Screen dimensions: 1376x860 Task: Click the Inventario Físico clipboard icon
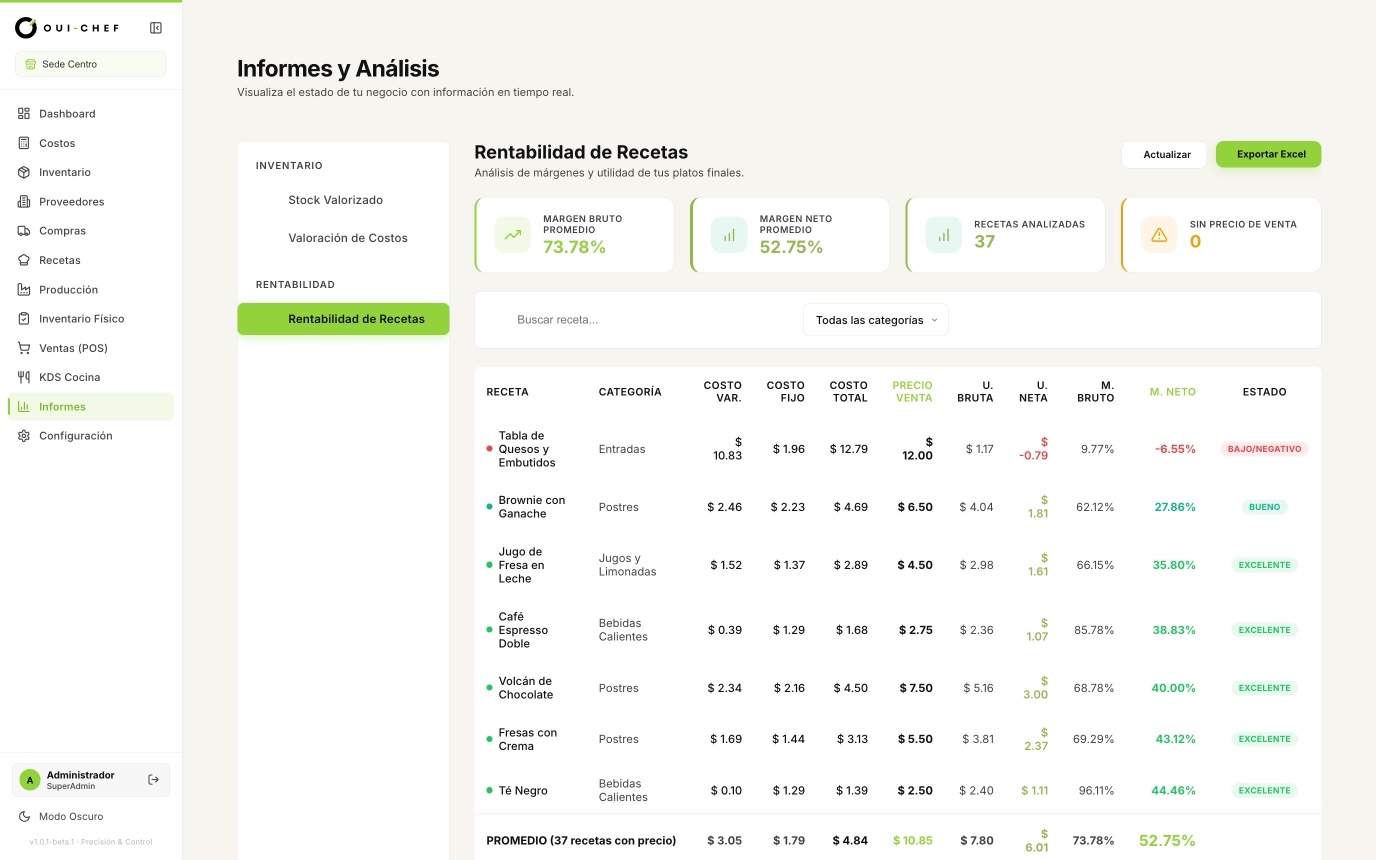click(x=24, y=319)
